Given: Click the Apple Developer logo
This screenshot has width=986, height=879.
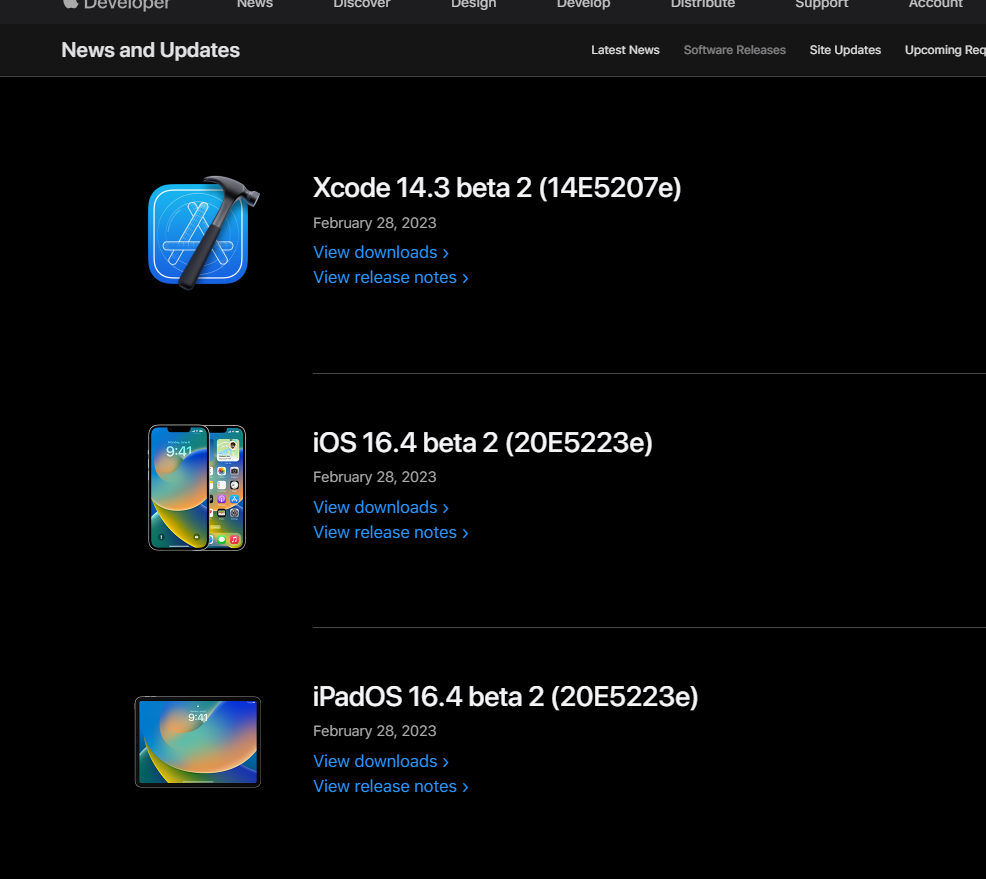Looking at the screenshot, I should point(116,4).
